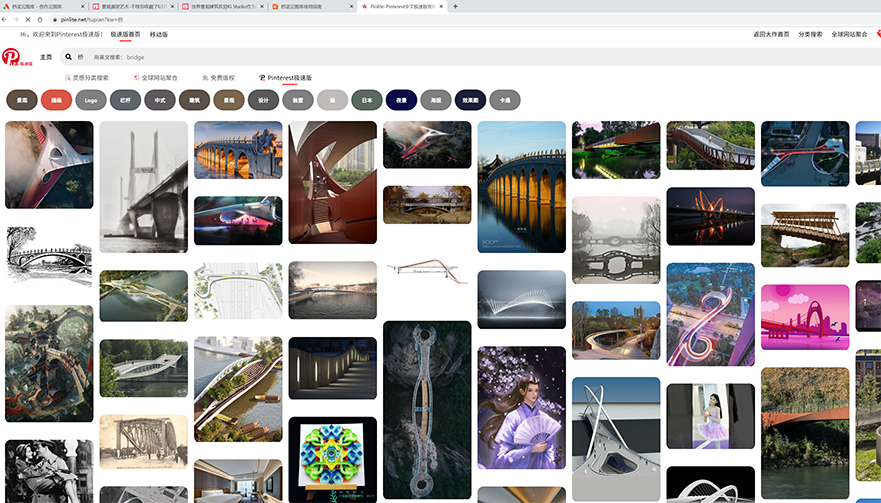Open the Chinese fantasy town illustration
The height and width of the screenshot is (503, 881).
click(x=49, y=364)
